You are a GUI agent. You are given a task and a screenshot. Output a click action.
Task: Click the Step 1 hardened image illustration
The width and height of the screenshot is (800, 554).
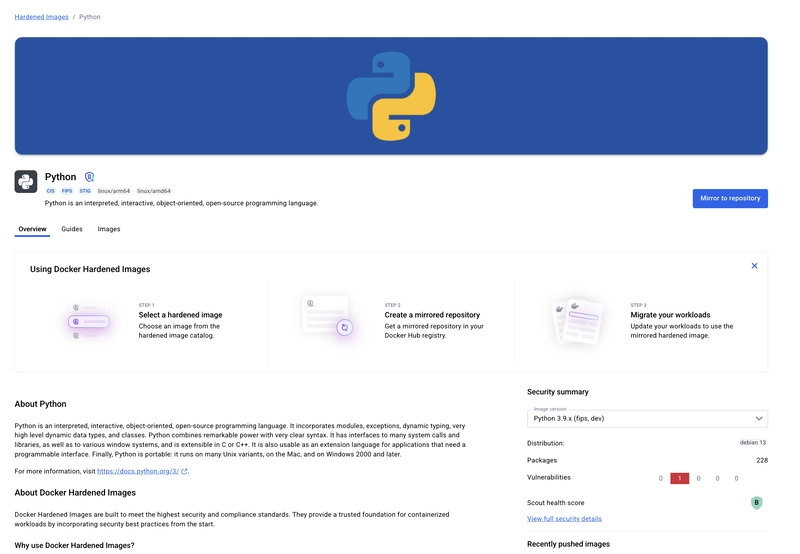click(89, 321)
